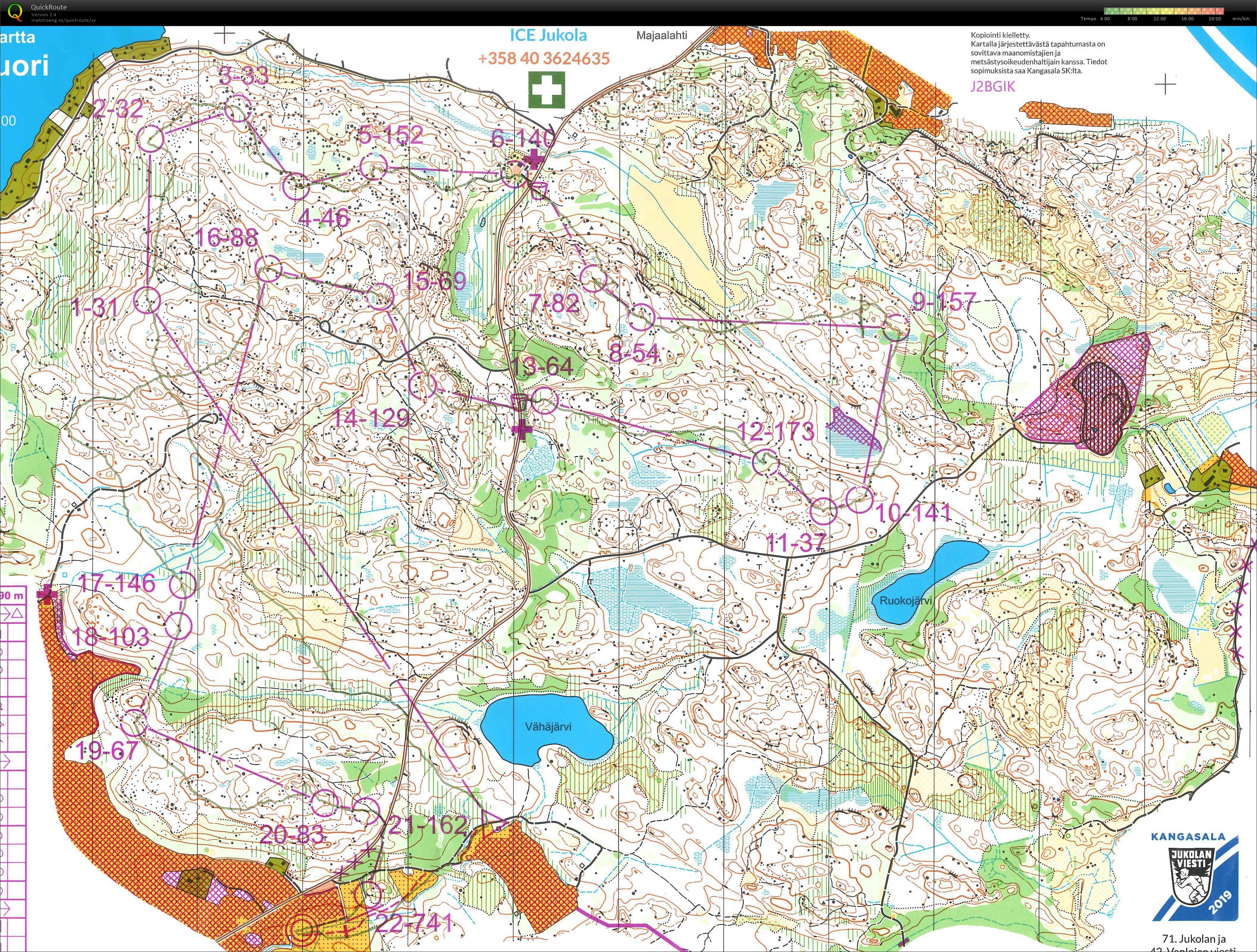Click control label 3-33
Screen dimensions: 1257x952
[244, 75]
